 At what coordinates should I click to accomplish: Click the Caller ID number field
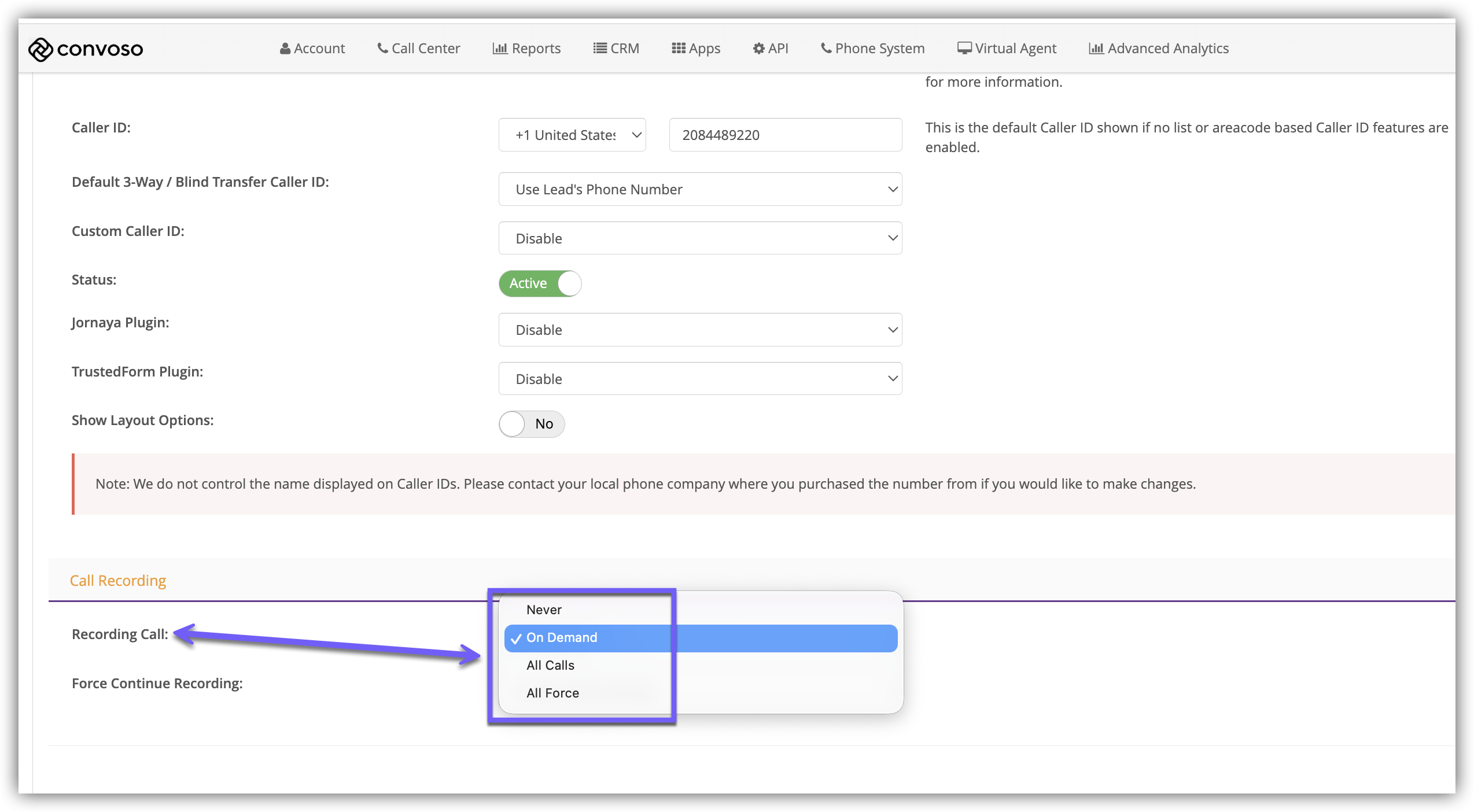[785, 135]
